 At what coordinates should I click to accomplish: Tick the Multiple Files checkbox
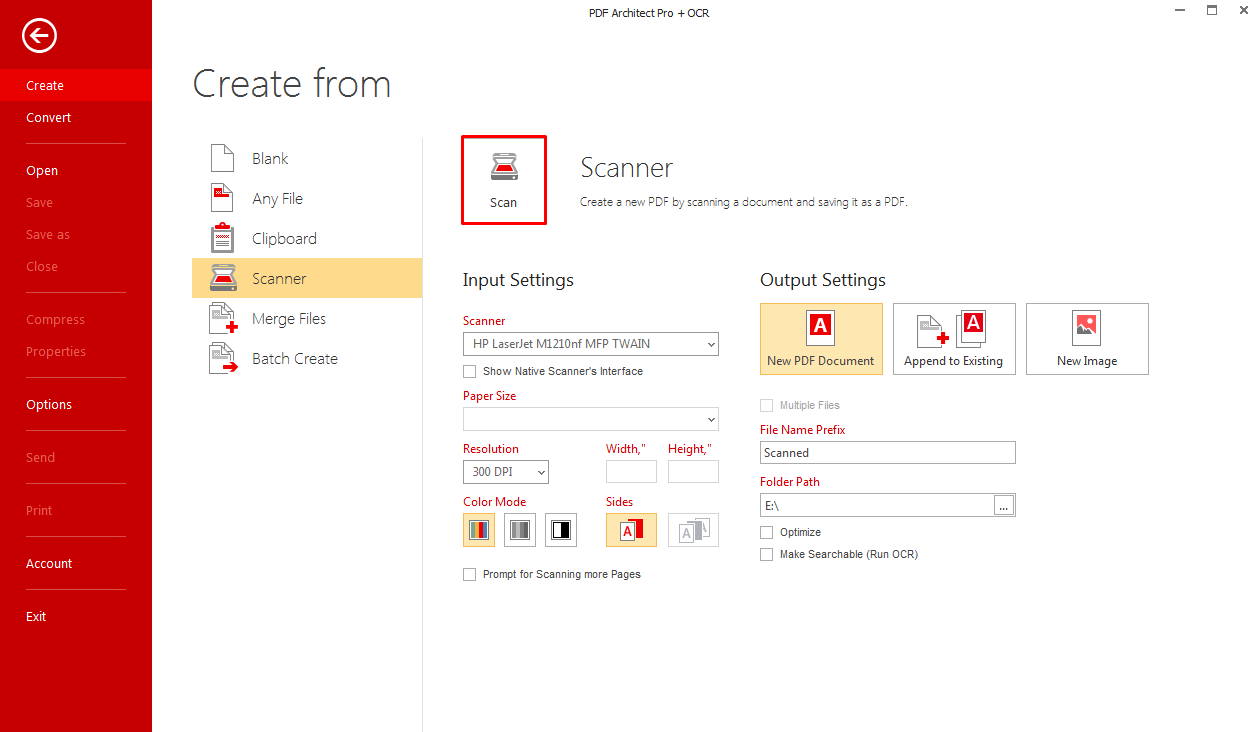[766, 406]
